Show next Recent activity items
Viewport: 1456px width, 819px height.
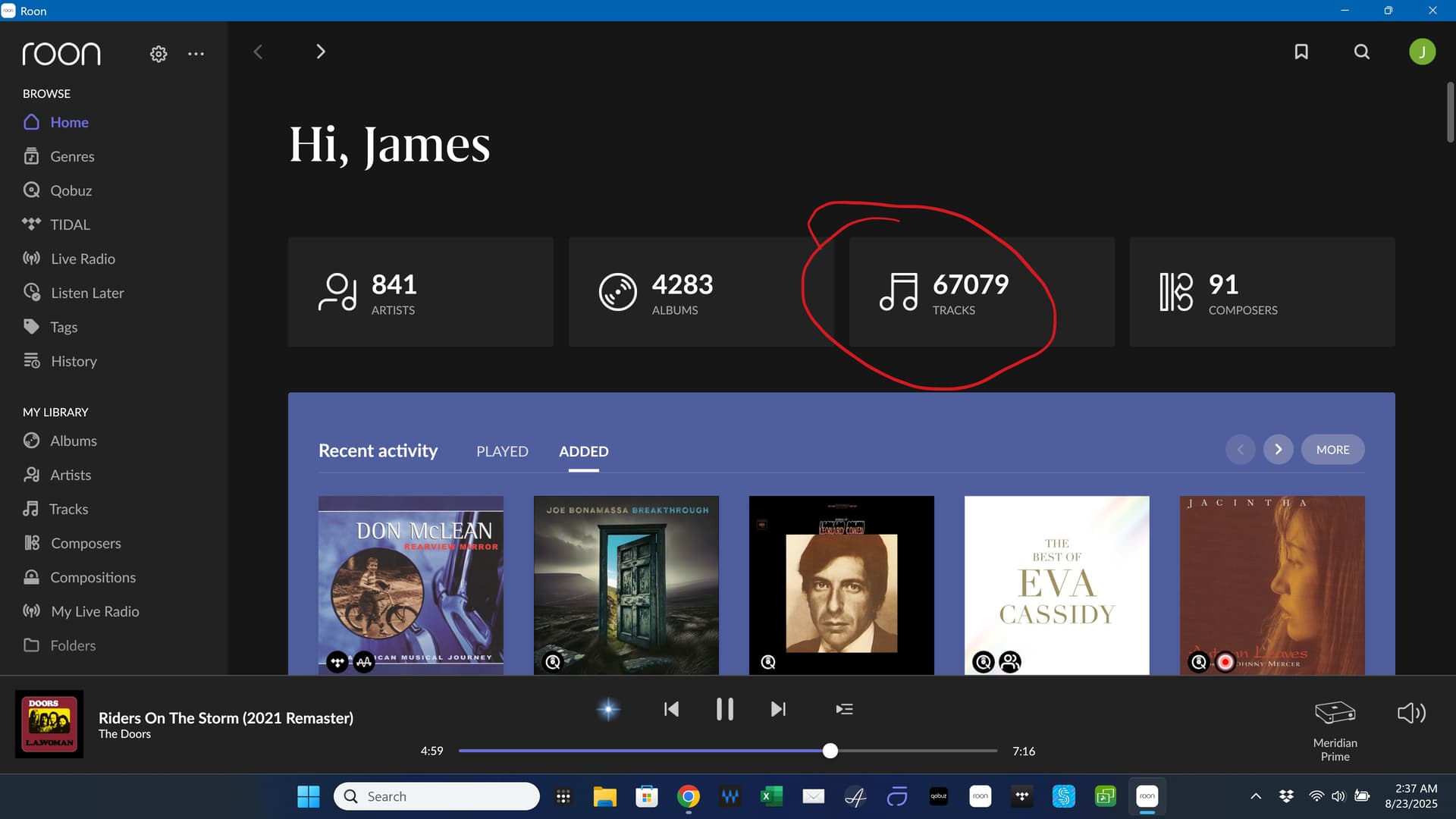point(1278,450)
